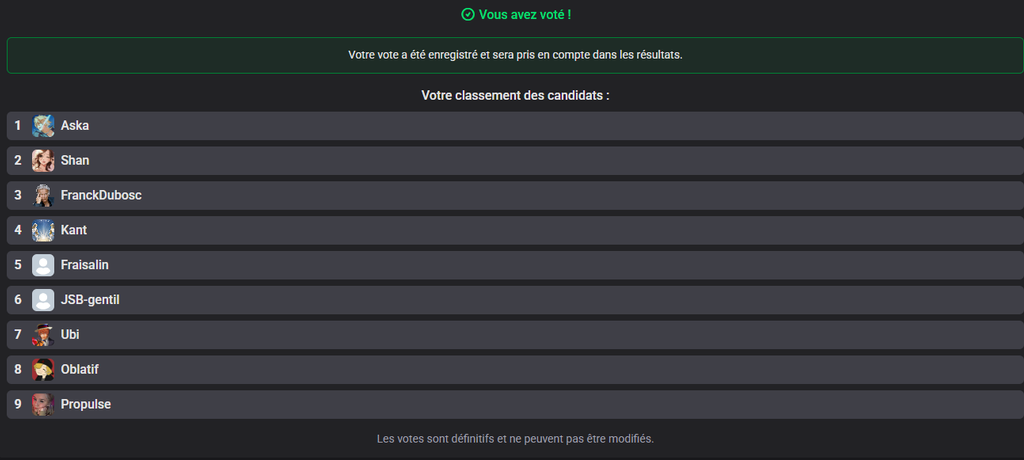Click Propulse's avatar image
1024x460 pixels.
[43, 405]
